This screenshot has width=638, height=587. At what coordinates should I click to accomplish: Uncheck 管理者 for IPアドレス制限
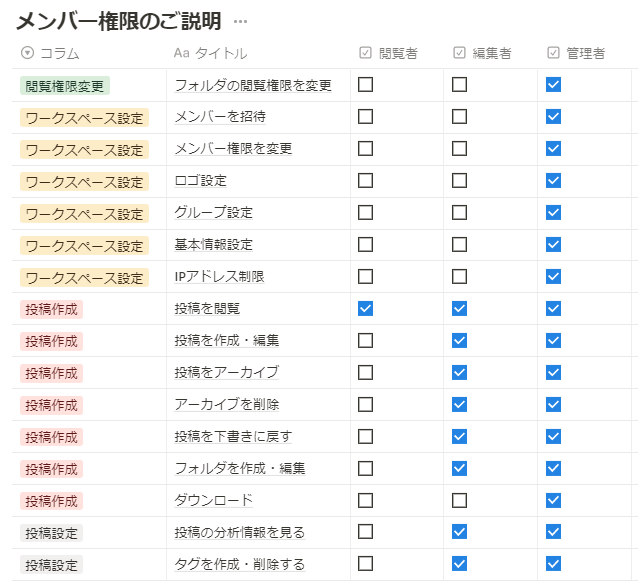coord(554,276)
